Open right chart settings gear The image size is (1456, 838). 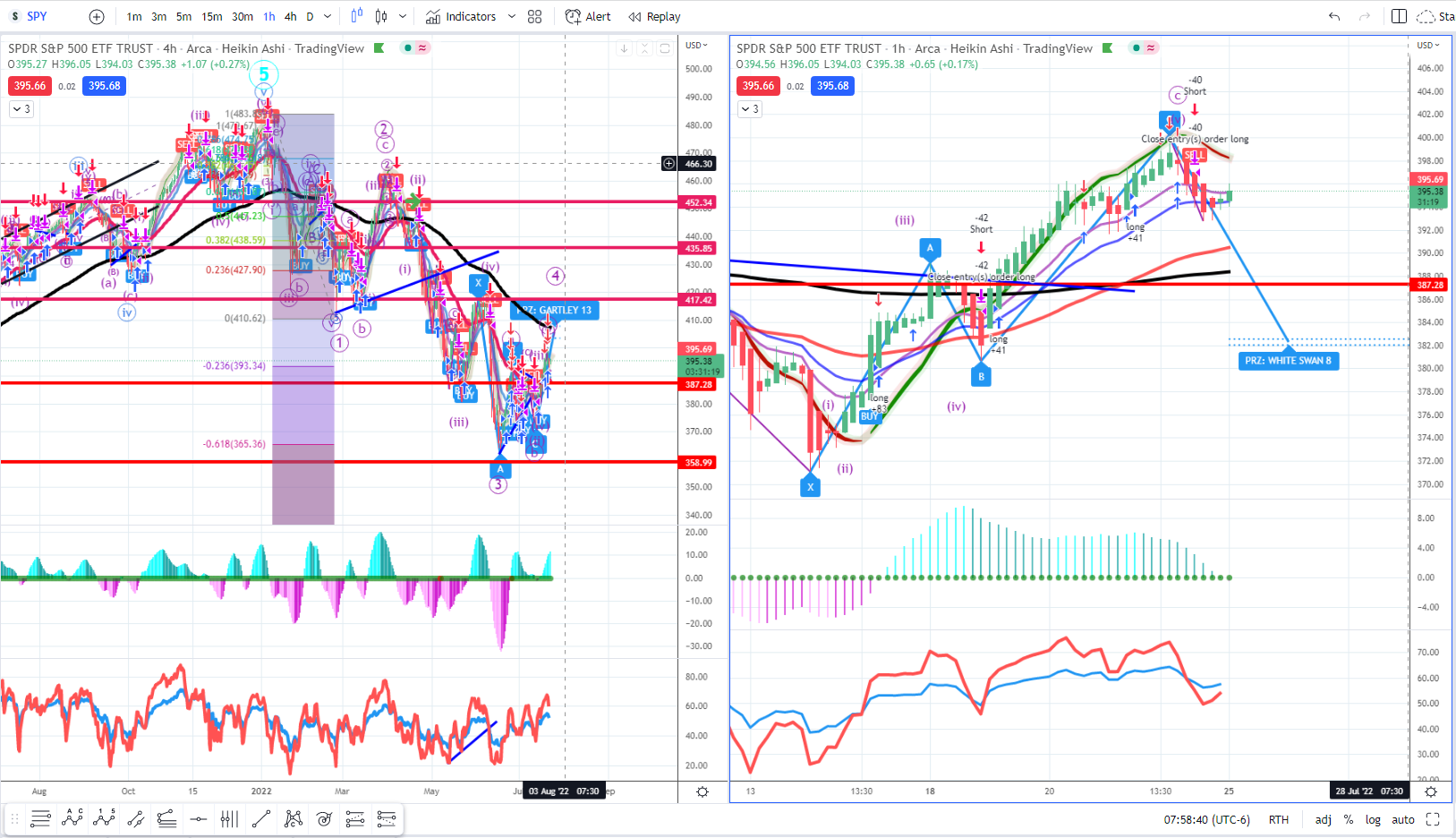click(1431, 791)
